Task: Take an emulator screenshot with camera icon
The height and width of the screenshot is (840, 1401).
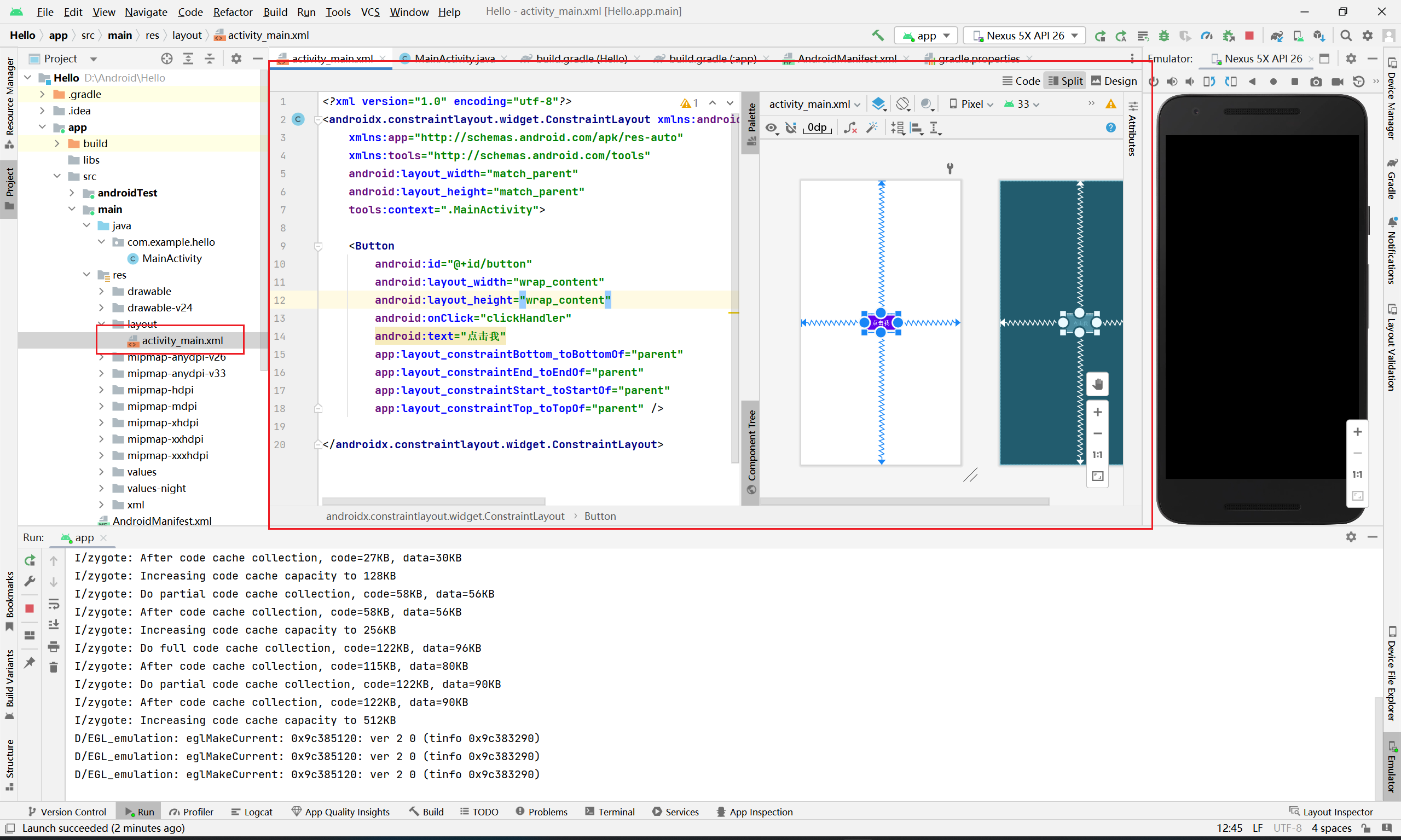Action: 1316,82
